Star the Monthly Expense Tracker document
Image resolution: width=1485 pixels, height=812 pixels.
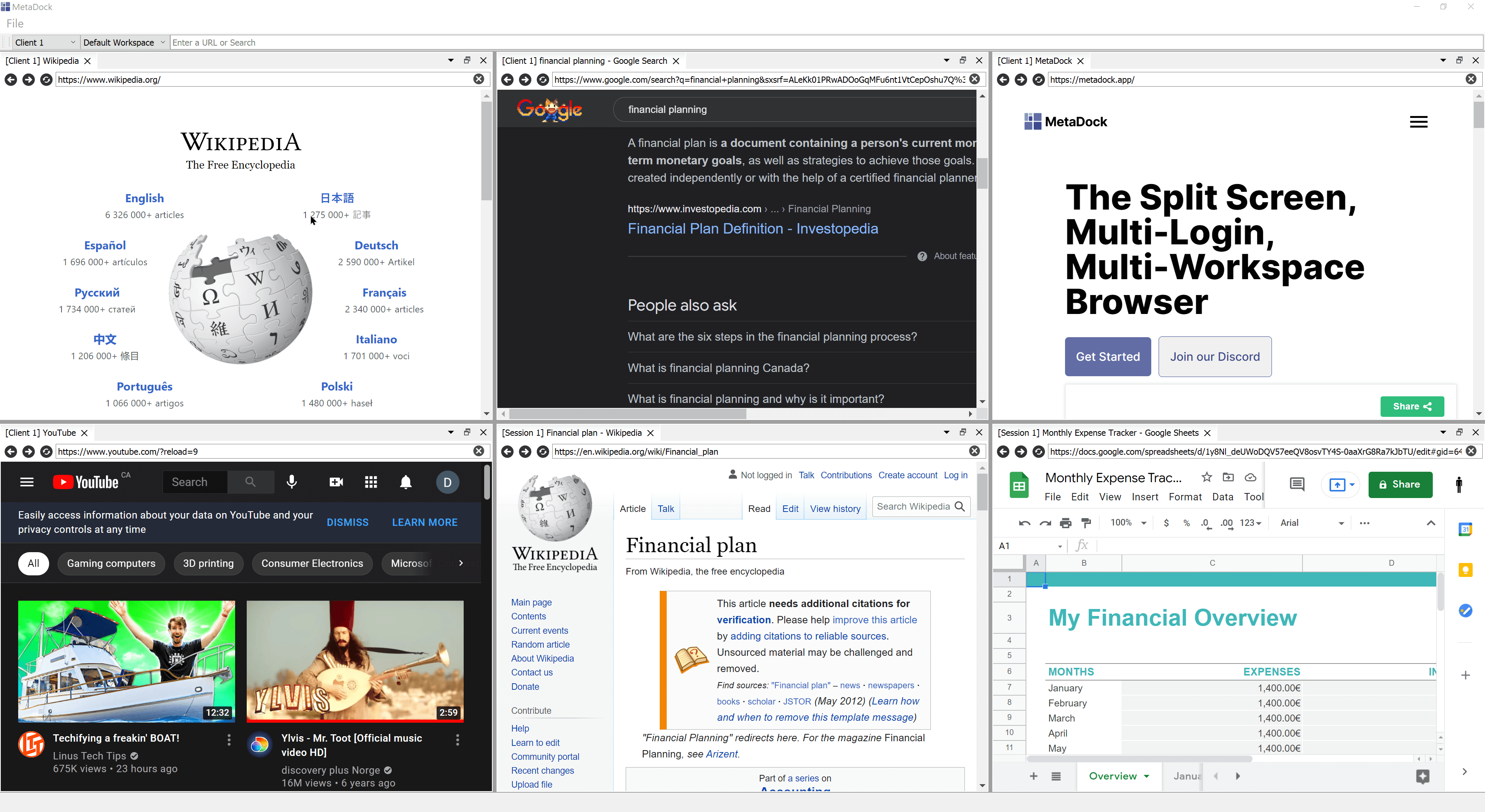(x=1206, y=477)
